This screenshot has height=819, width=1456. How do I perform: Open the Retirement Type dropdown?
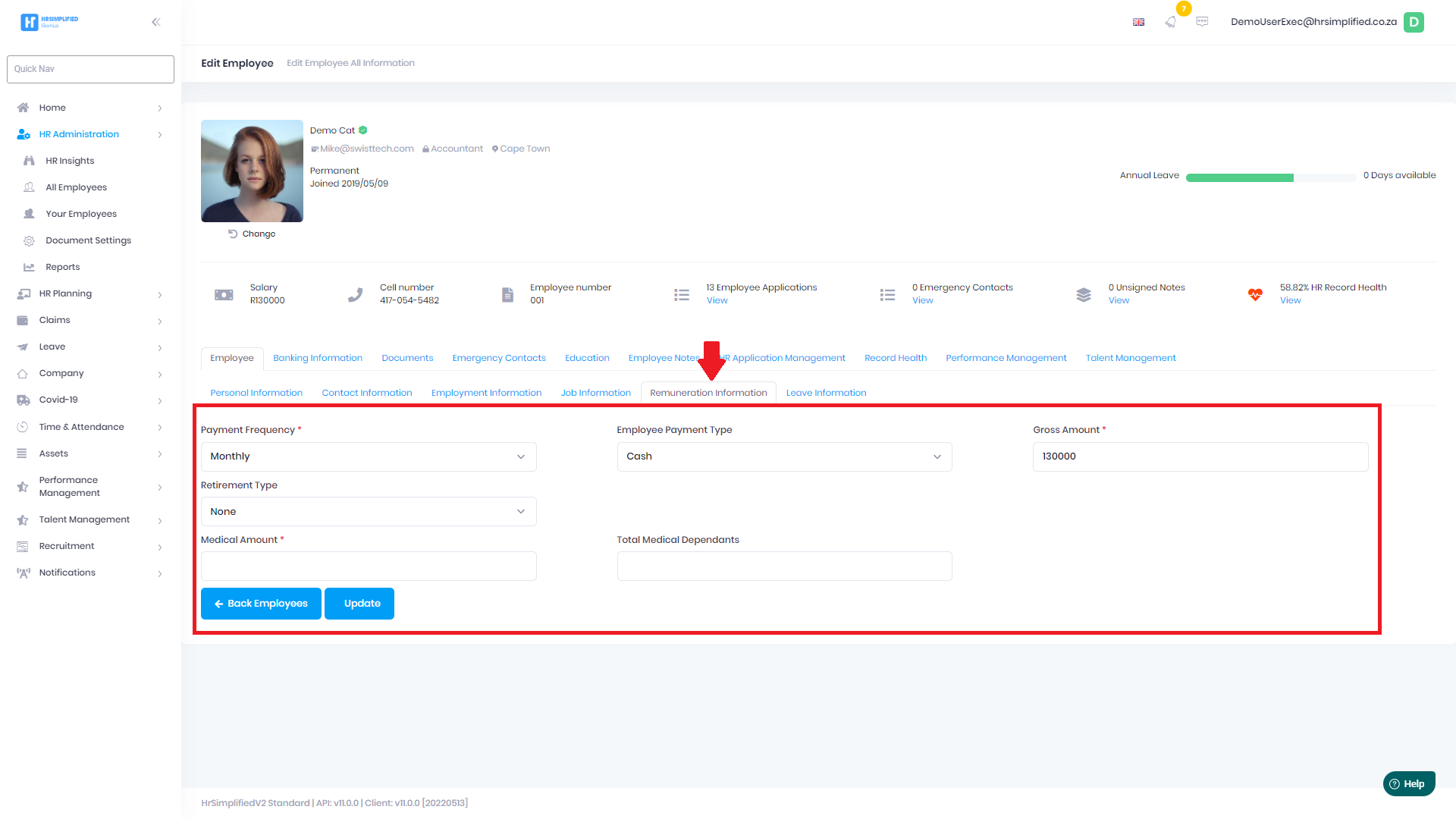tap(369, 512)
